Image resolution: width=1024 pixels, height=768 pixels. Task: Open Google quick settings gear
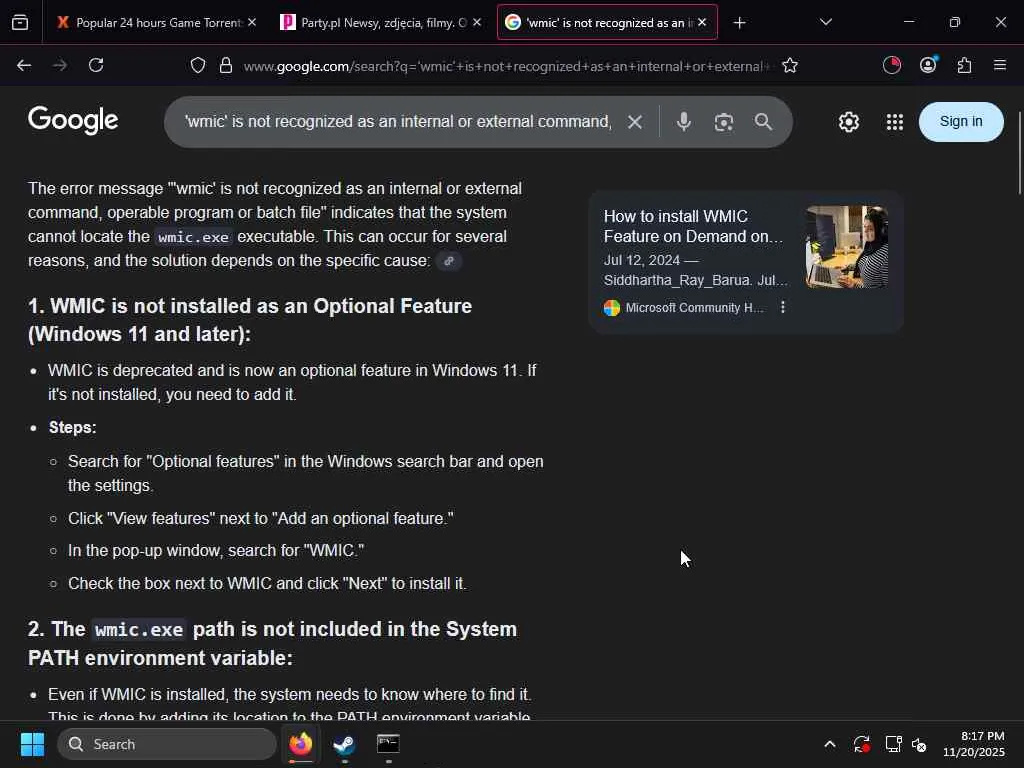(x=848, y=121)
